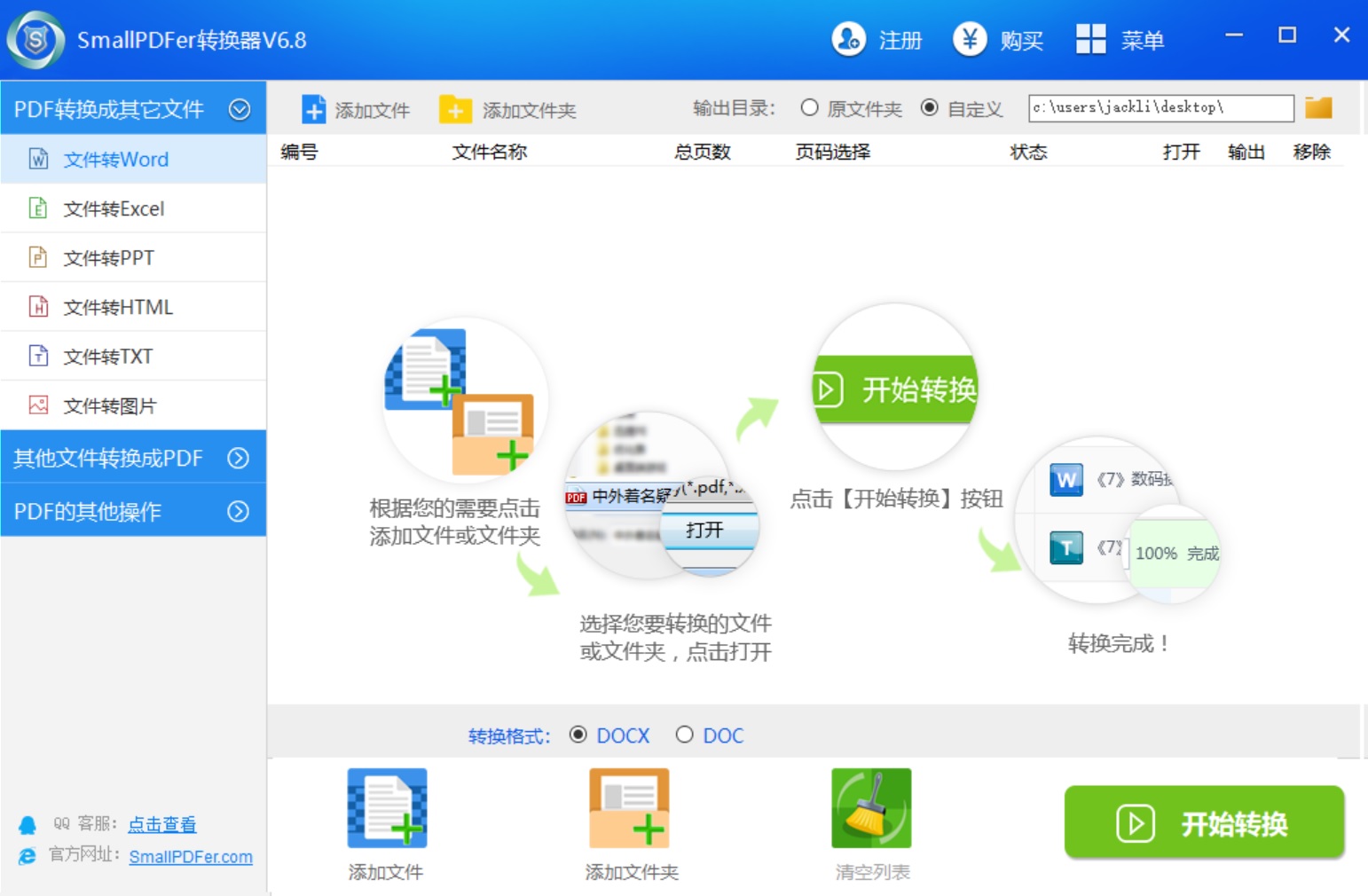Visit SmallPDFer.com official website link
The height and width of the screenshot is (896, 1368).
pyautogui.click(x=191, y=857)
